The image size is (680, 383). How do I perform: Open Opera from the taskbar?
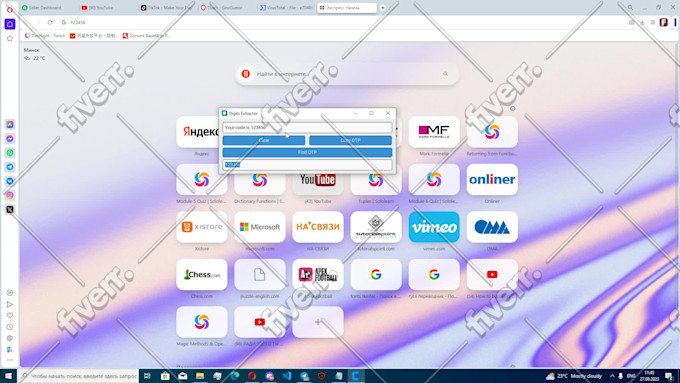[252, 376]
